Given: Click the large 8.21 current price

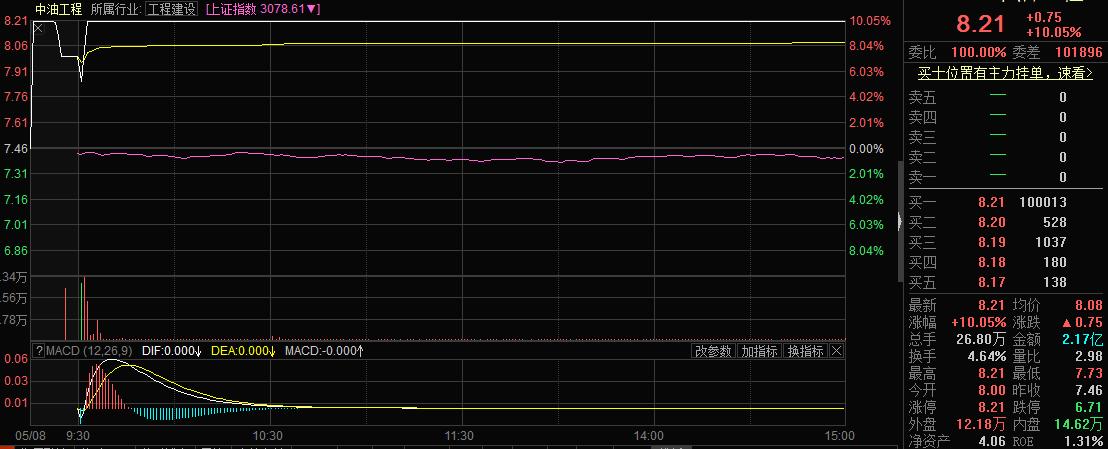Looking at the screenshot, I should tap(979, 23).
